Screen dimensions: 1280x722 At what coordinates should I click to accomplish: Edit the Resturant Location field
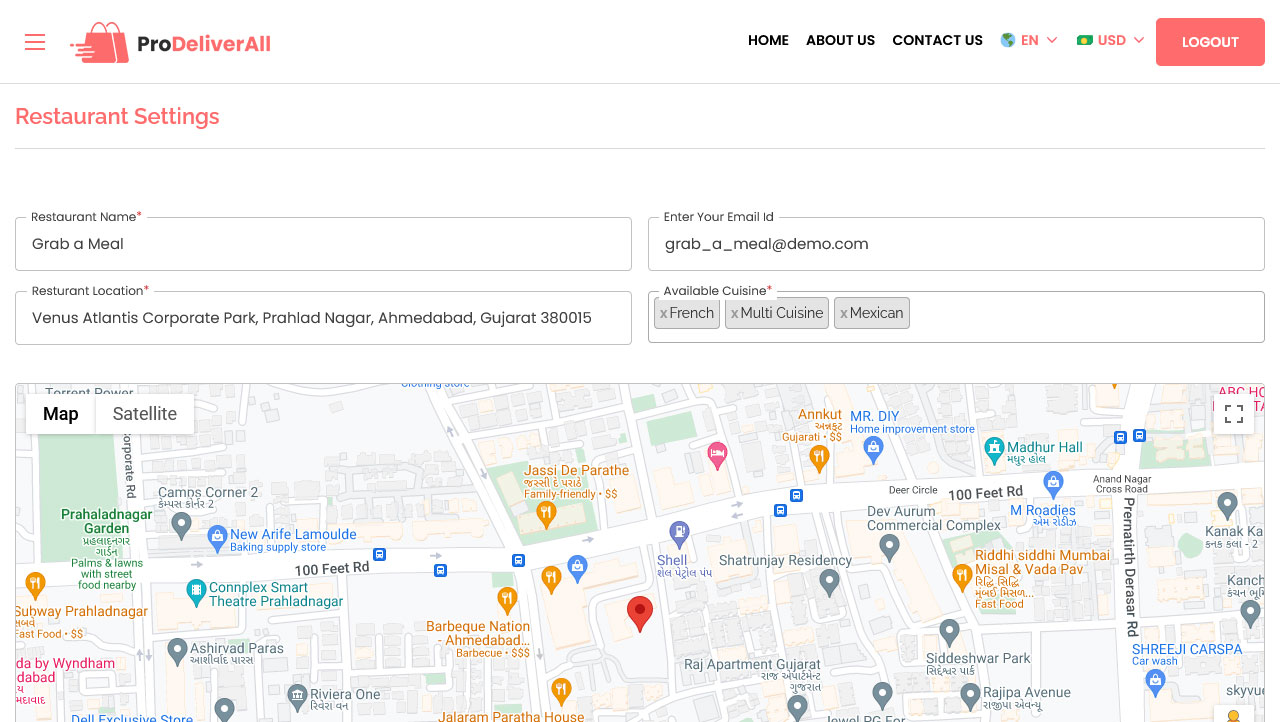point(323,318)
